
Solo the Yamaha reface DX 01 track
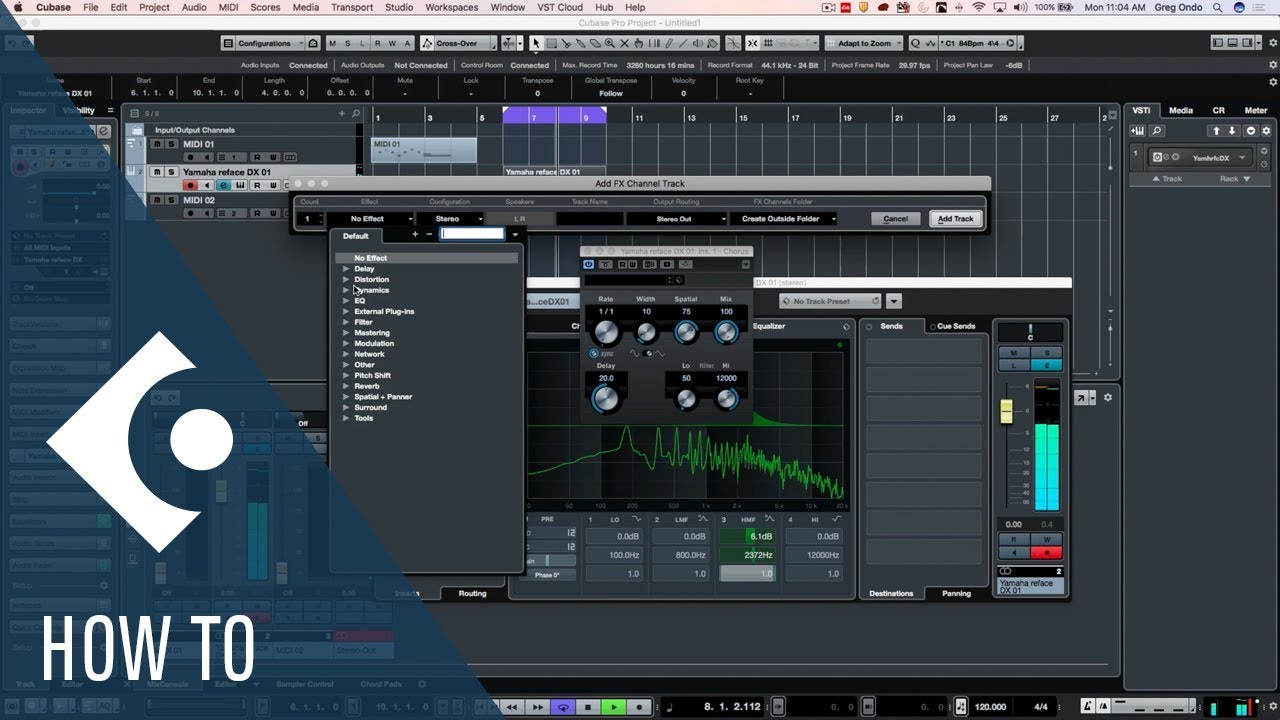(x=171, y=172)
